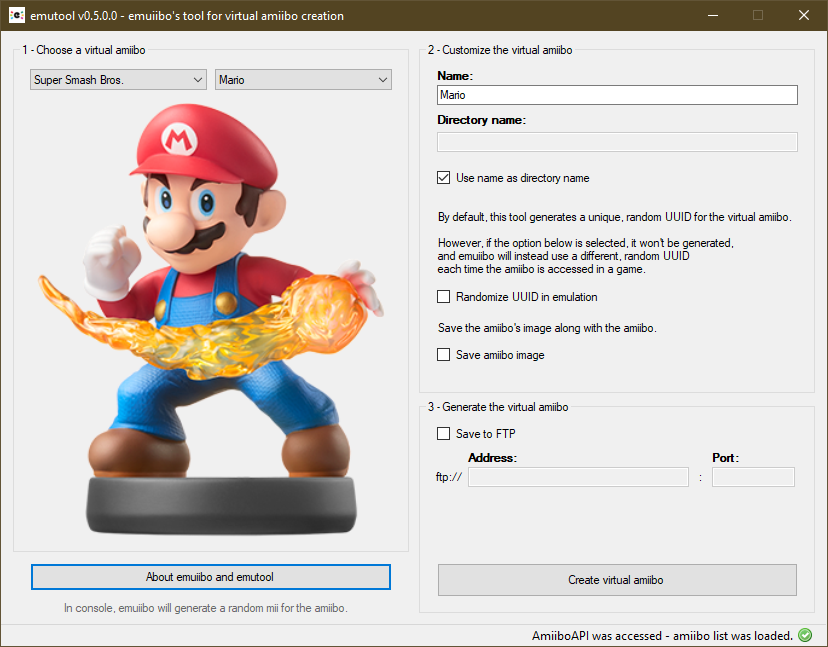
Task: Click the FTP Address input box
Action: click(x=578, y=477)
